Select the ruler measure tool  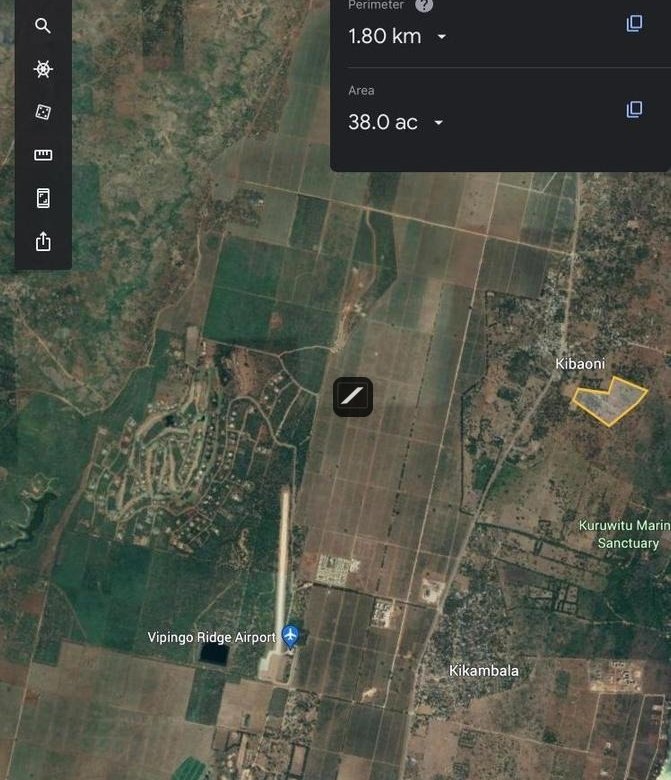[43, 155]
